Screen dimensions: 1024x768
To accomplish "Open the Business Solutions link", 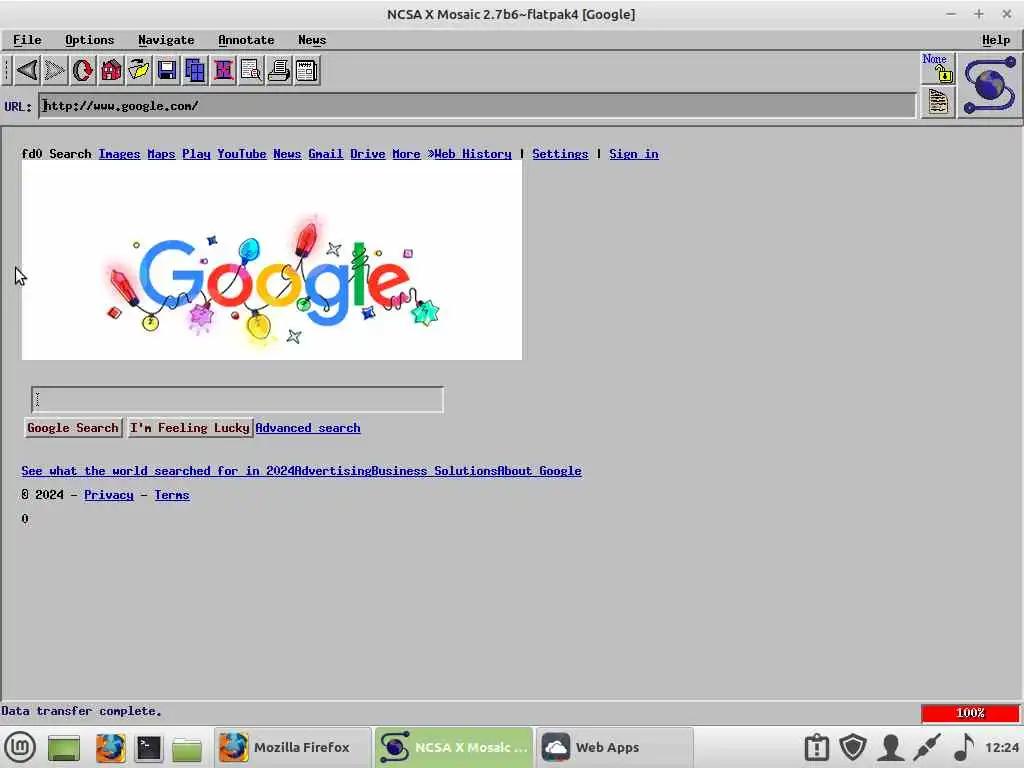I will (x=434, y=471).
